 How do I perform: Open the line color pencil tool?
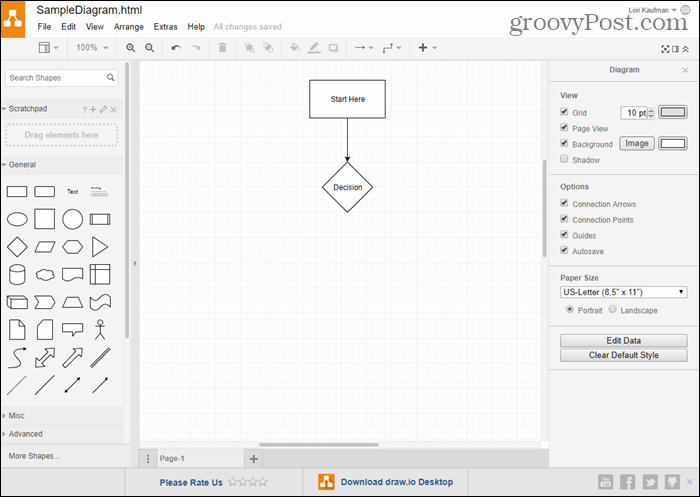pos(314,47)
